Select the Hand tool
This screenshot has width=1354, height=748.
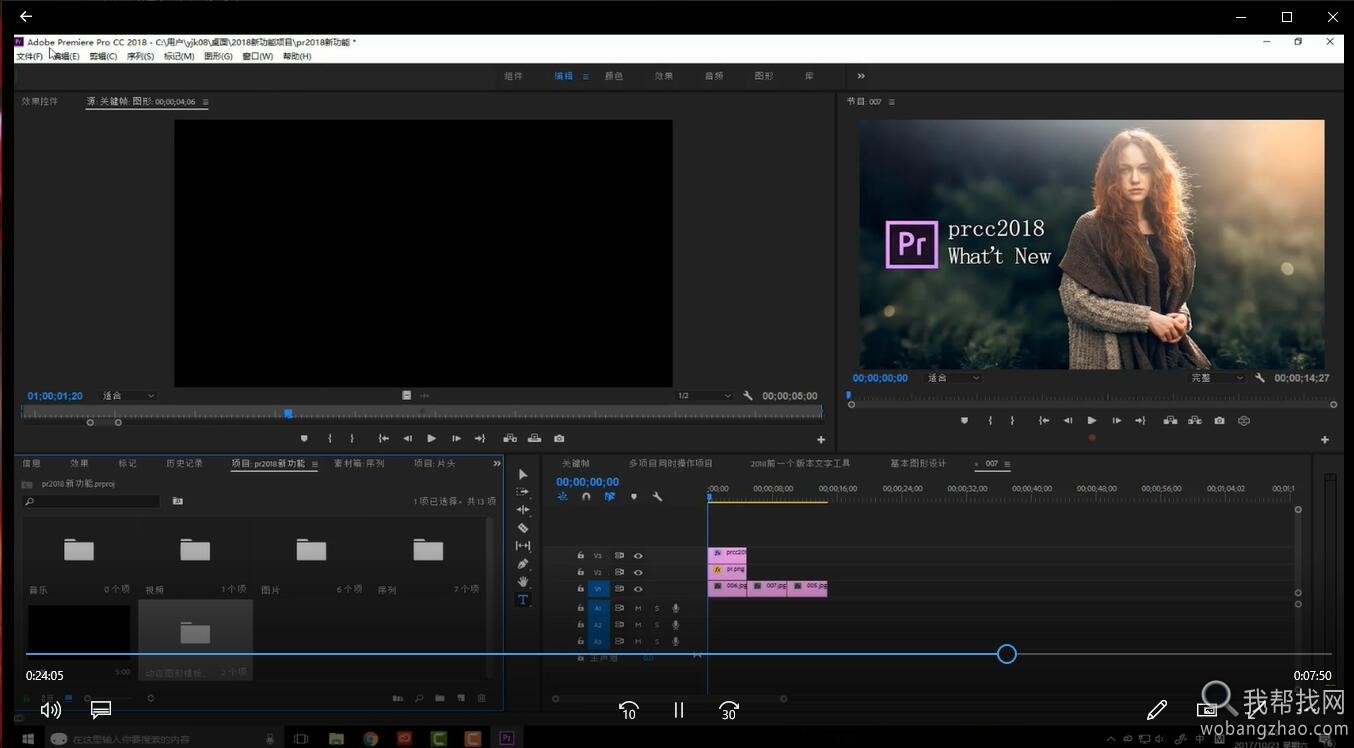point(522,582)
